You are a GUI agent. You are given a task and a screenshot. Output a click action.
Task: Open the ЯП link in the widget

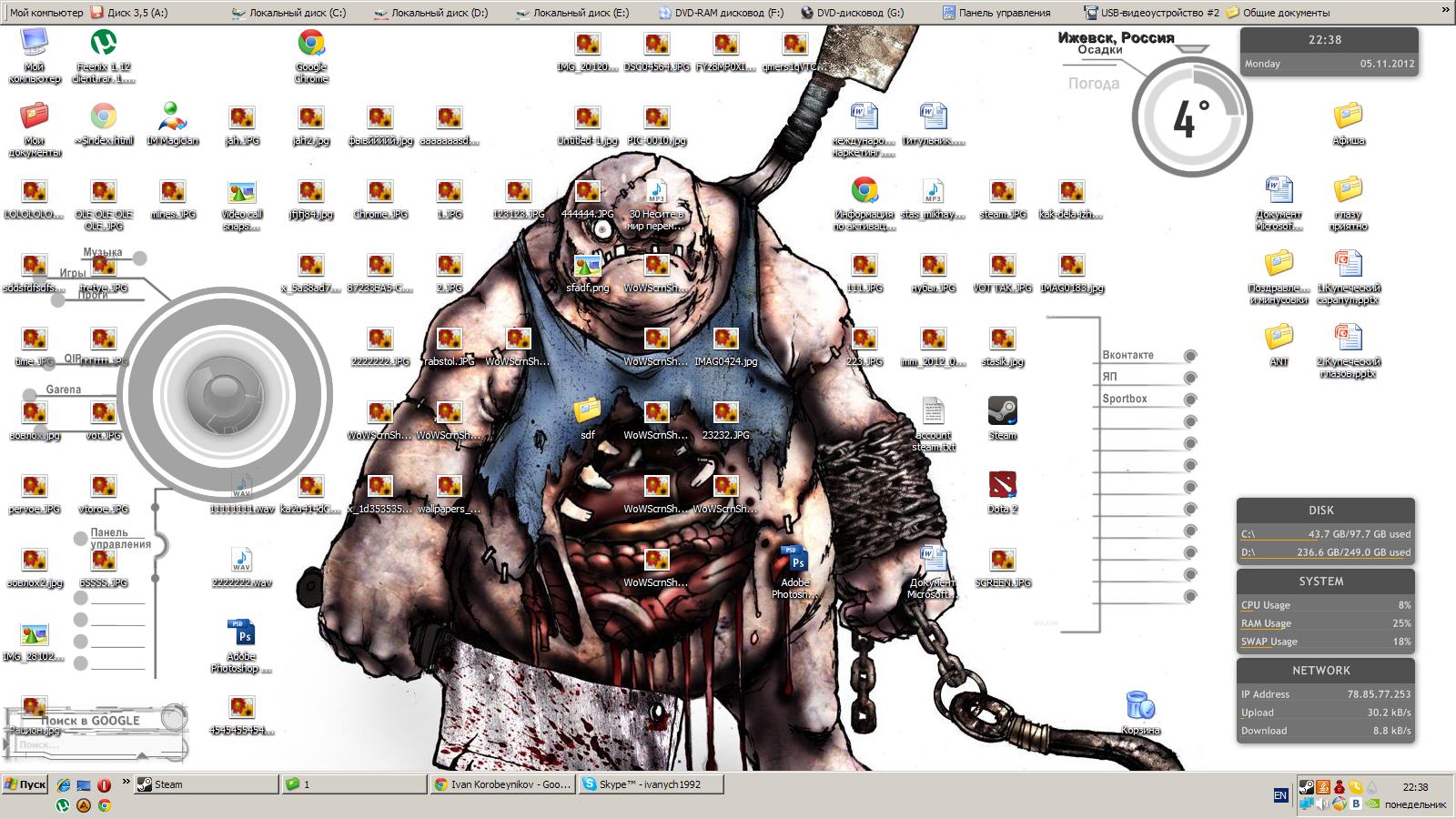(x=1109, y=377)
